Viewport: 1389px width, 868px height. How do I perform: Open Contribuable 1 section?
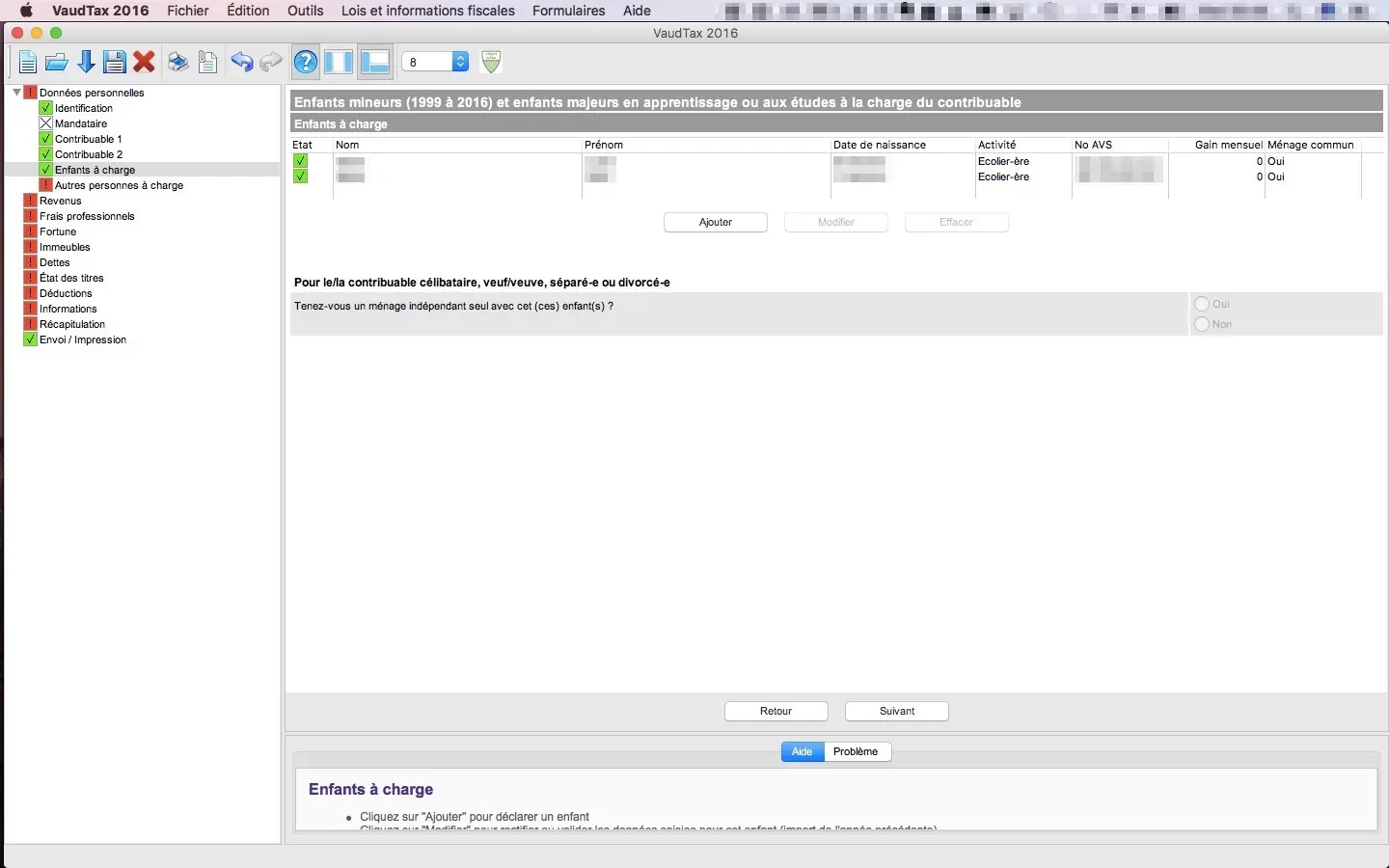click(x=89, y=139)
